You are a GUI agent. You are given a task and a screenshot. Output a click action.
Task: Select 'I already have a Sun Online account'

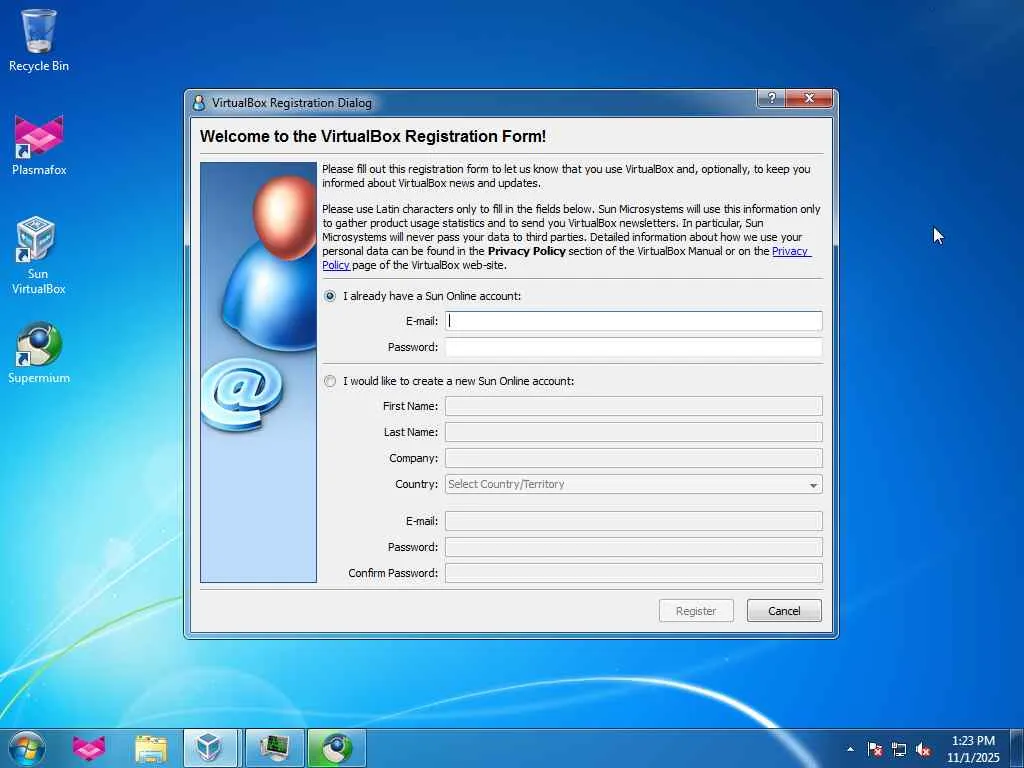pos(330,296)
